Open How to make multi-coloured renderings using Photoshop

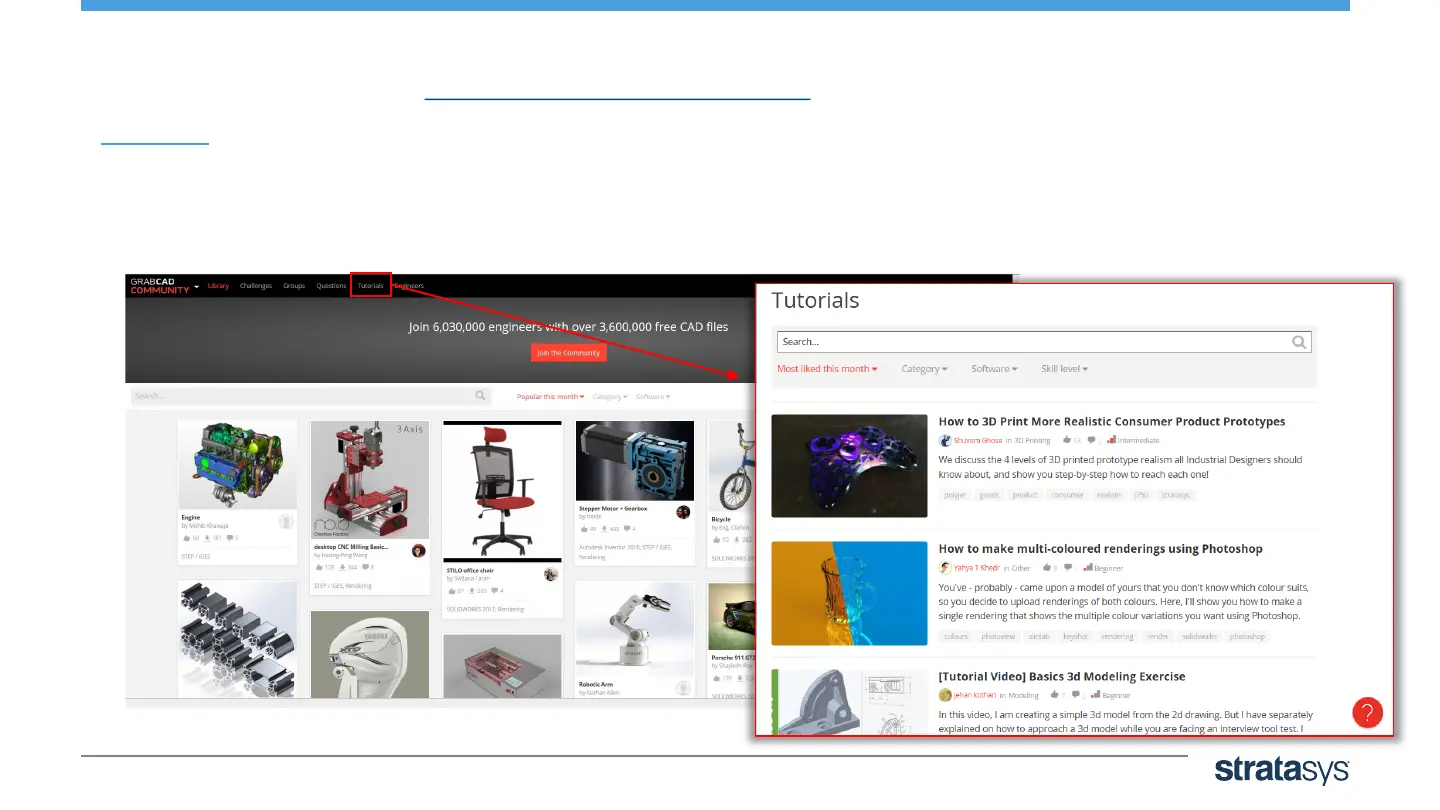pyautogui.click(x=1101, y=549)
